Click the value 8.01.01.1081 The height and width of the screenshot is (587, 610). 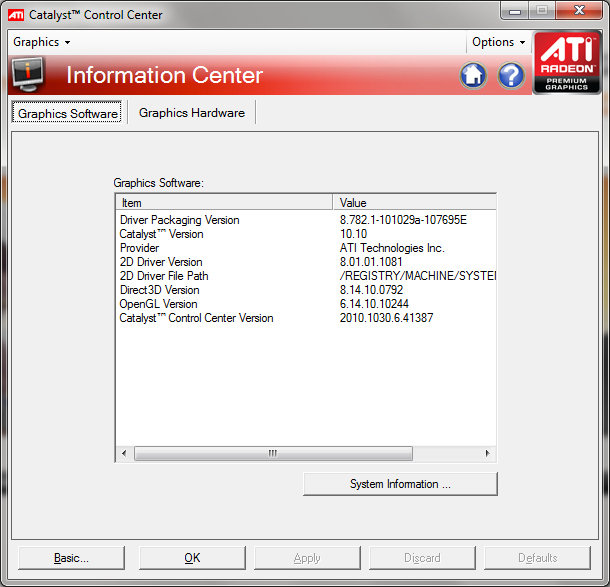pos(371,262)
